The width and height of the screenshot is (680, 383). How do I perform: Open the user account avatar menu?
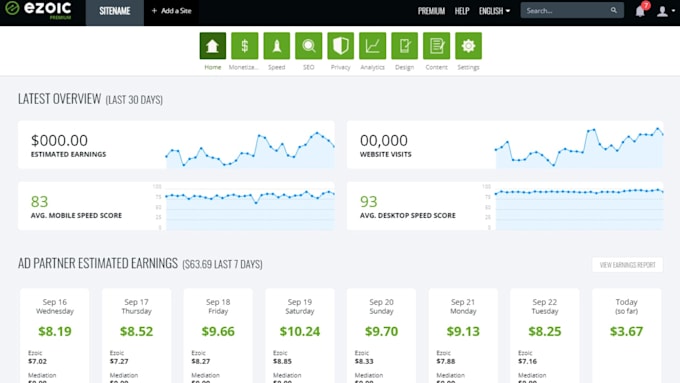[666, 11]
